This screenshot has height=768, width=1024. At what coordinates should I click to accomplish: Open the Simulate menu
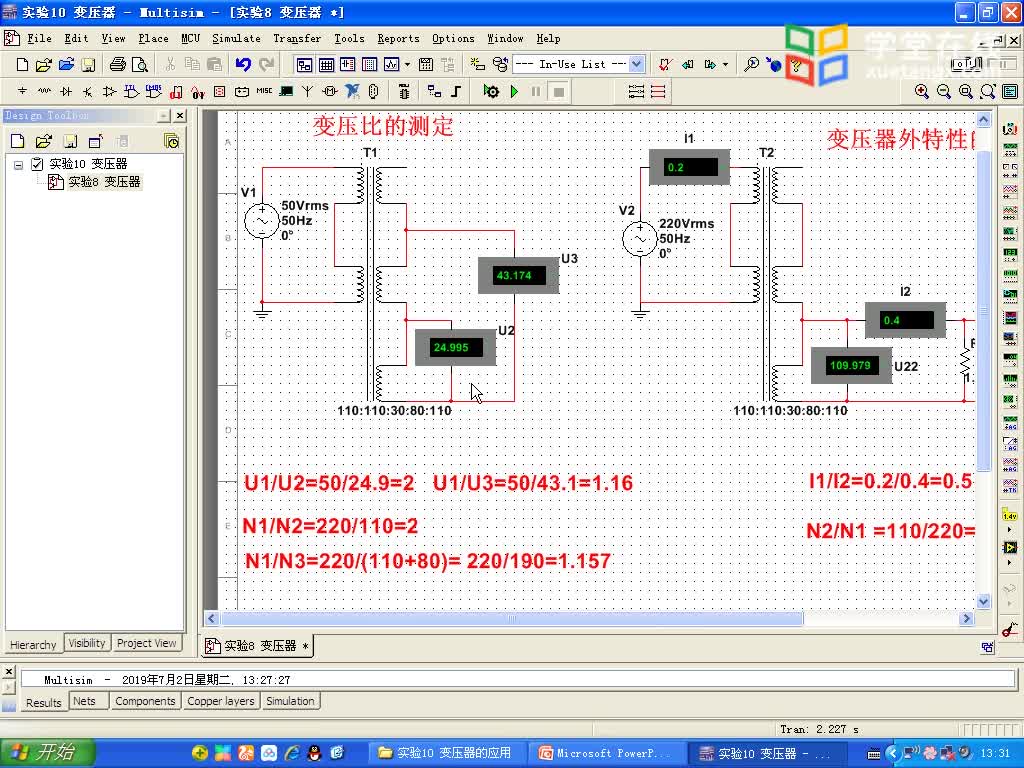[236, 39]
